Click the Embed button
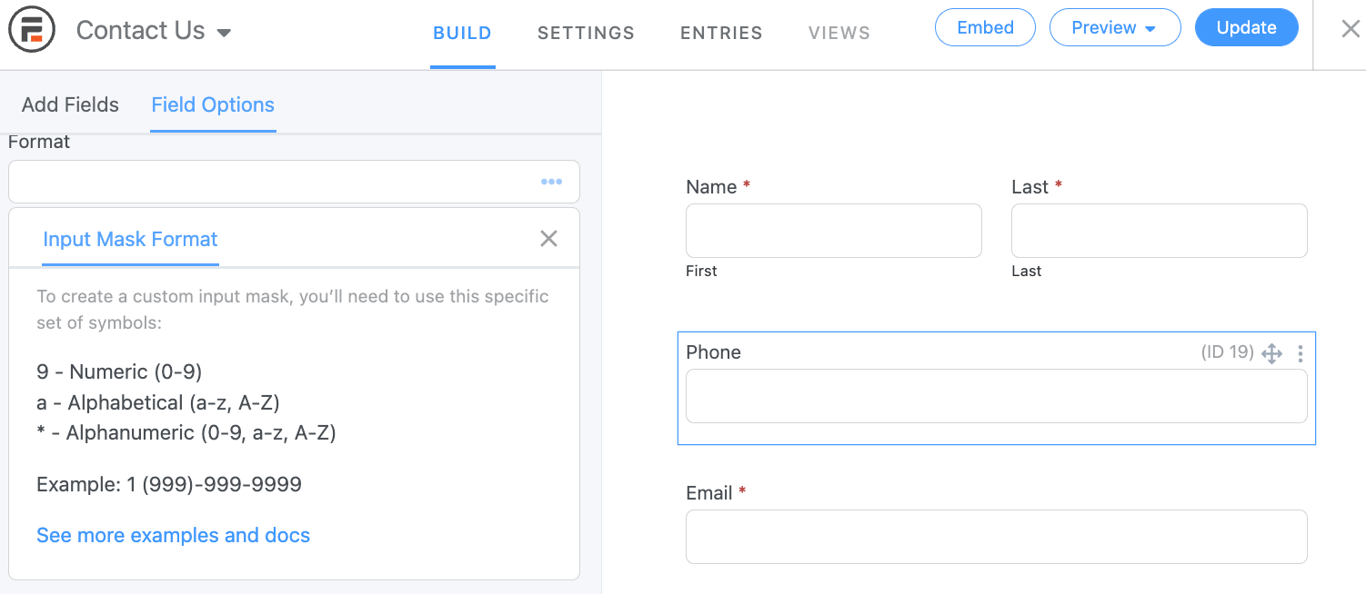The width and height of the screenshot is (1366, 594). pyautogui.click(x=984, y=27)
